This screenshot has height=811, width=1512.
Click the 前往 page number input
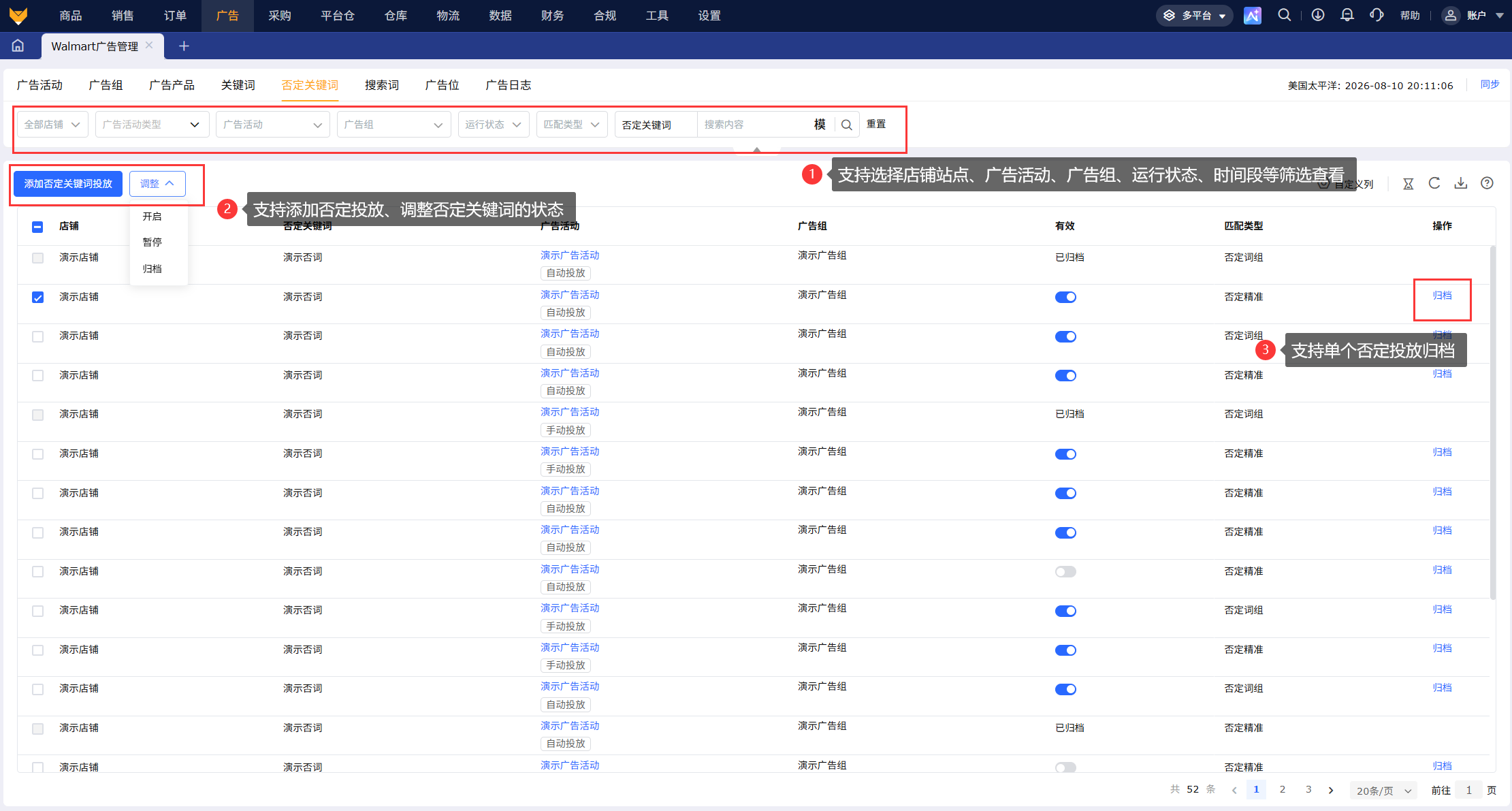[1469, 790]
